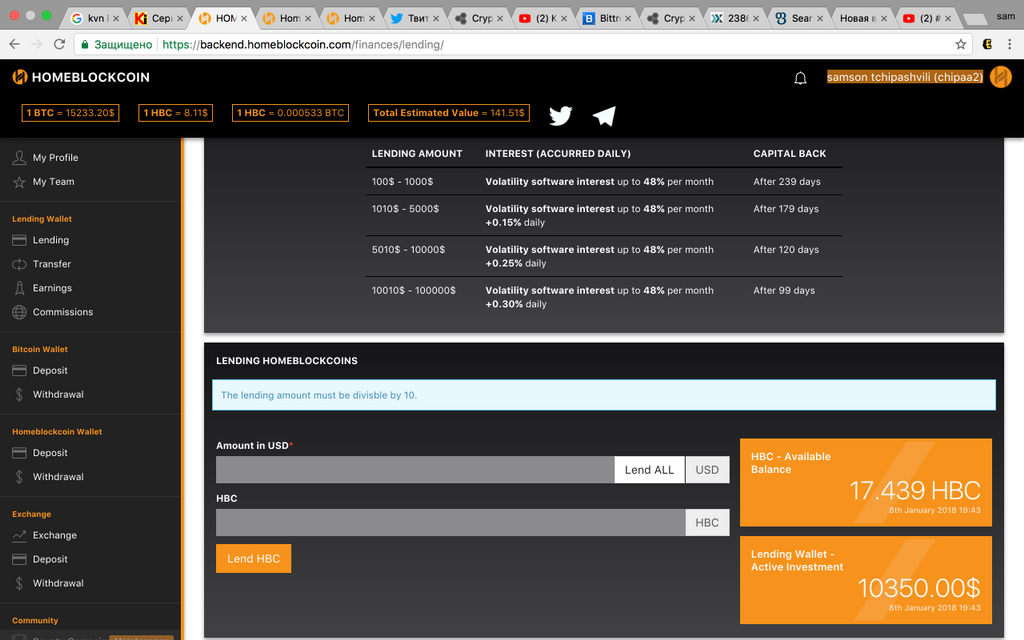This screenshot has width=1024, height=640.
Task: Switch to the 238 exchange tab
Action: point(735,18)
